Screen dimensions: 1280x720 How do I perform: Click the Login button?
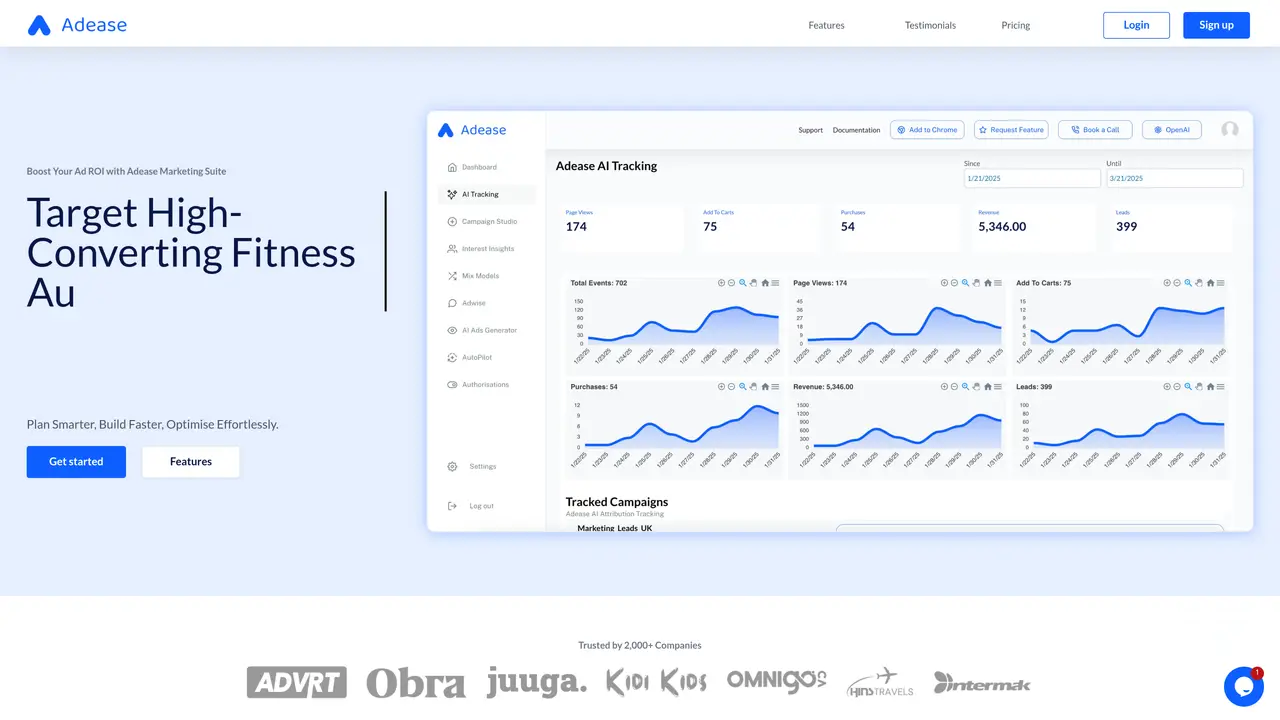pos(1136,25)
